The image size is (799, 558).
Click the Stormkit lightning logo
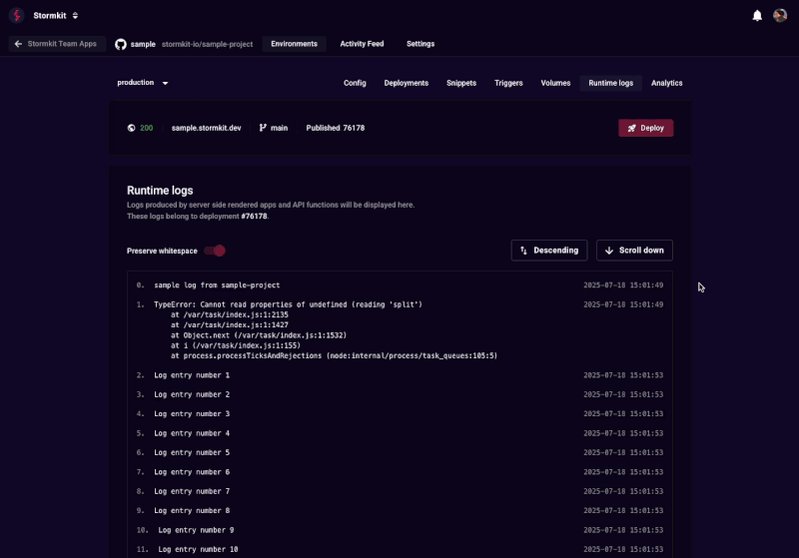[x=16, y=15]
